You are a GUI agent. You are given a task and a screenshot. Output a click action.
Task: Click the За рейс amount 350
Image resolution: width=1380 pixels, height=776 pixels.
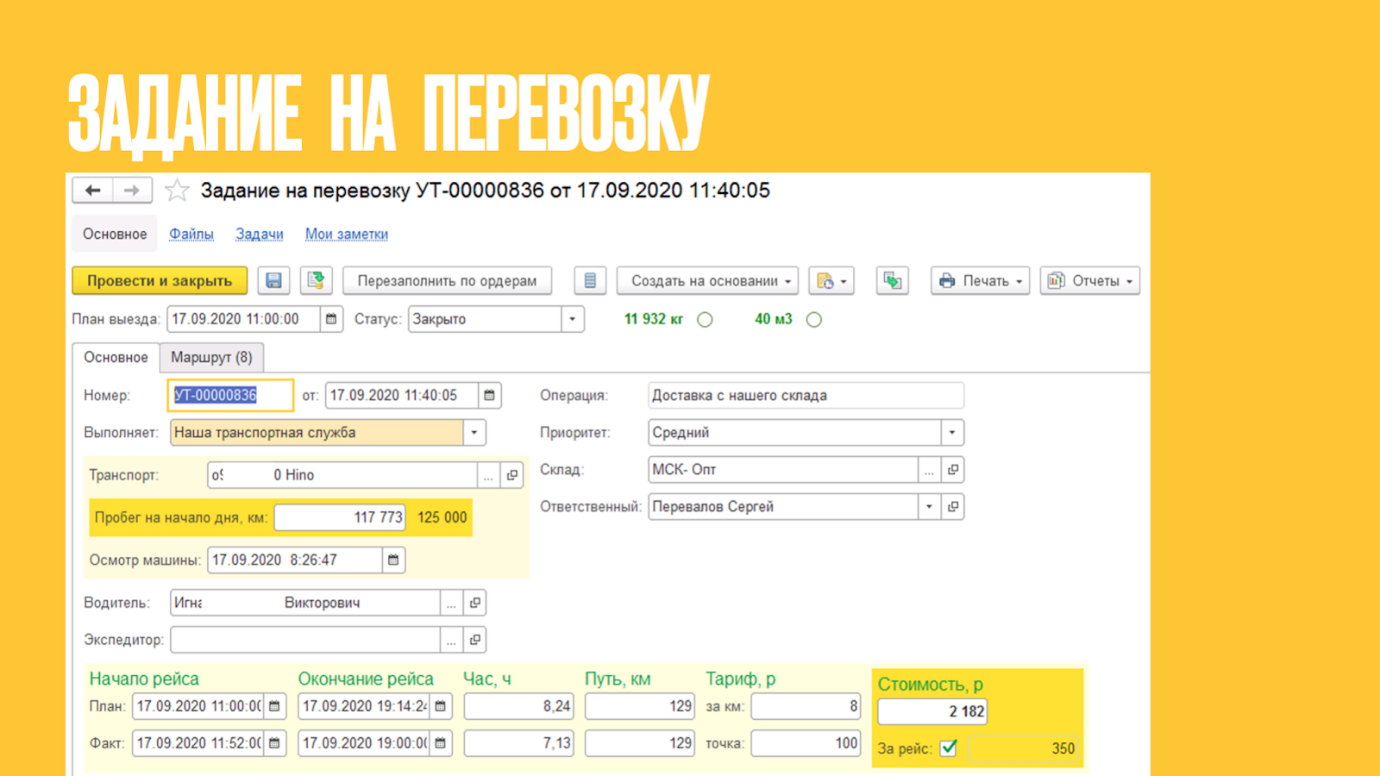tap(1024, 748)
